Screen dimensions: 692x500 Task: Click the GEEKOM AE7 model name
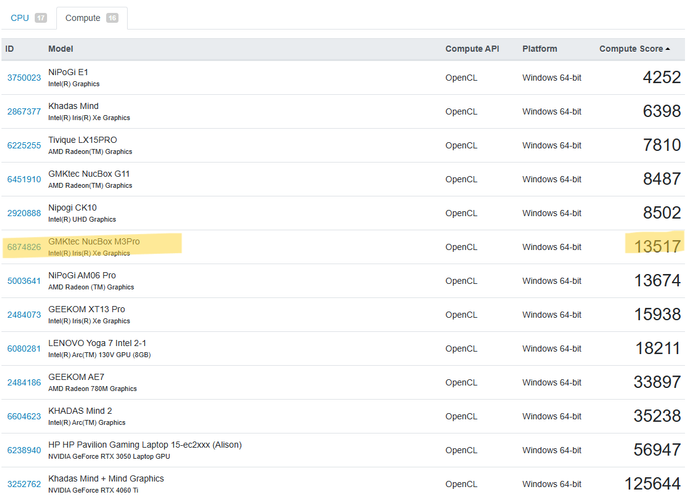point(76,377)
